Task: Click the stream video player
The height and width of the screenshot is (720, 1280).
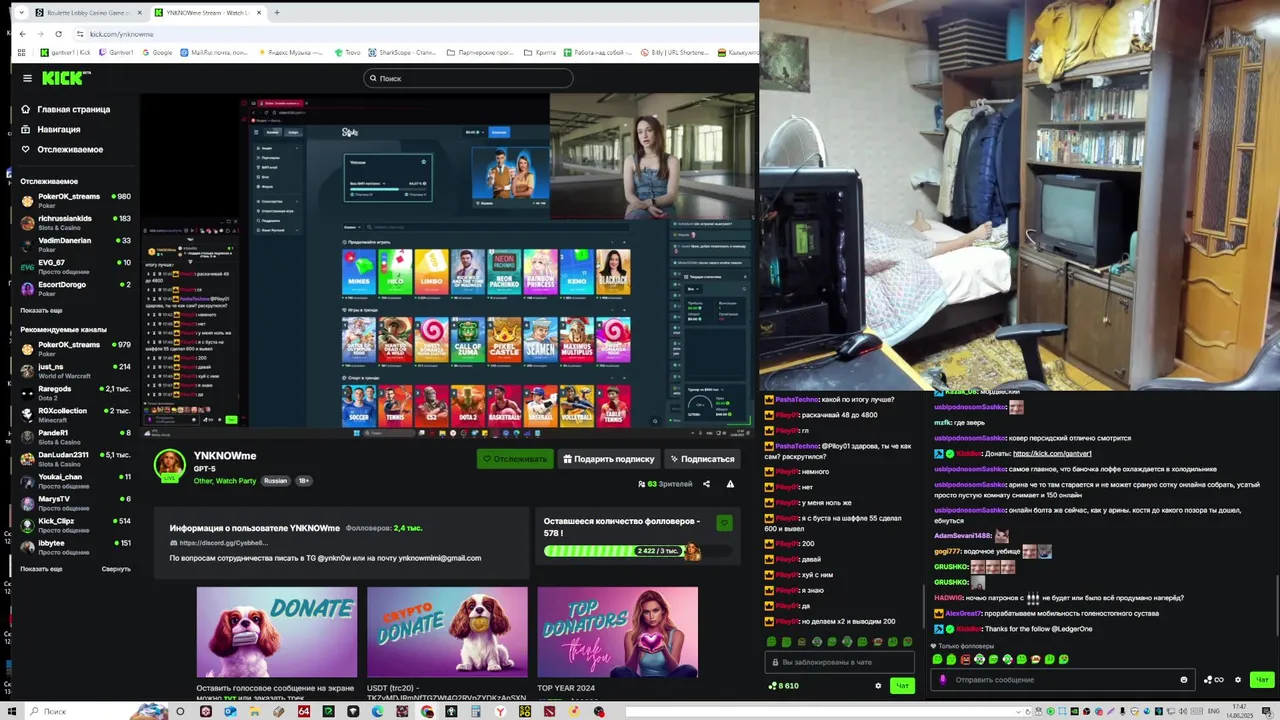Action: 448,265
